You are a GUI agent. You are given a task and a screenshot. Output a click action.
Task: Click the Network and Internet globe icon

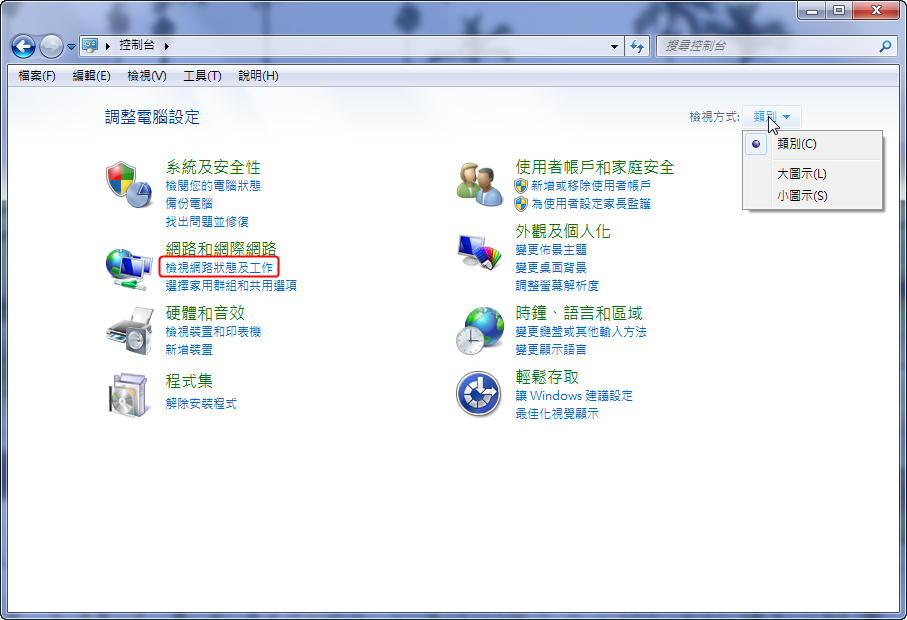coord(128,269)
